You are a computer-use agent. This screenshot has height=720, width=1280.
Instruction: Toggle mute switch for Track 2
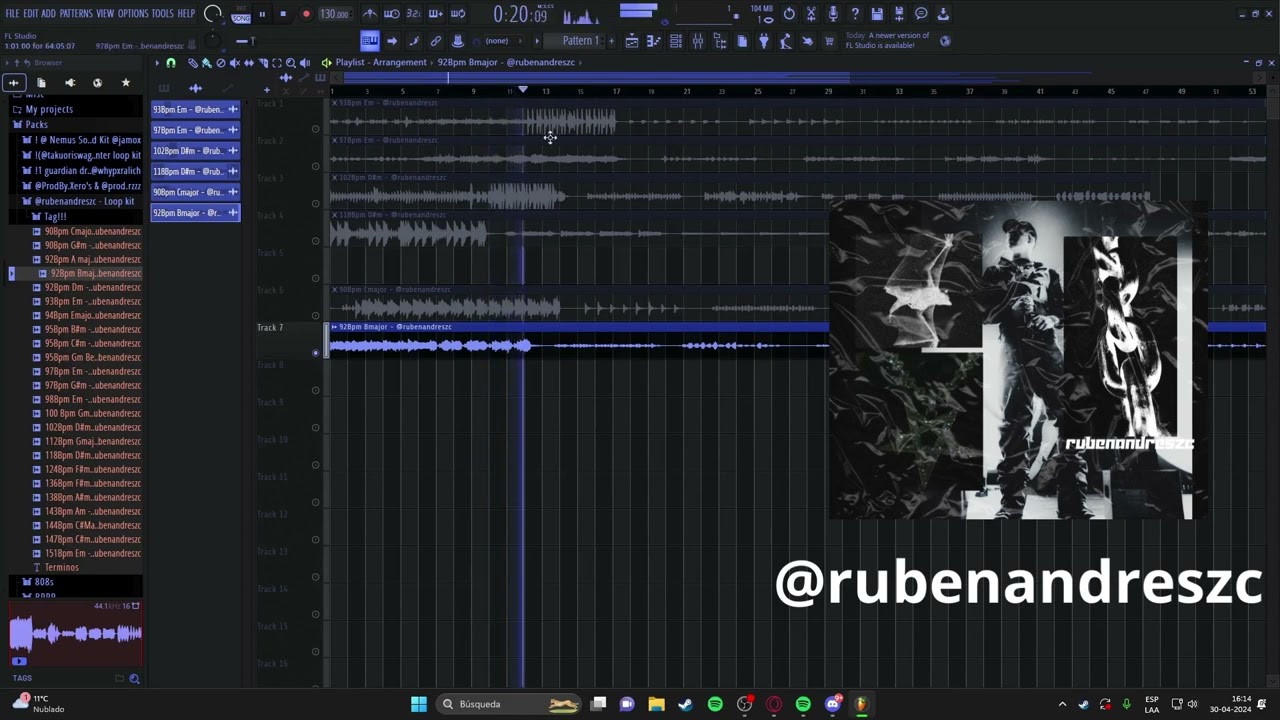316,165
